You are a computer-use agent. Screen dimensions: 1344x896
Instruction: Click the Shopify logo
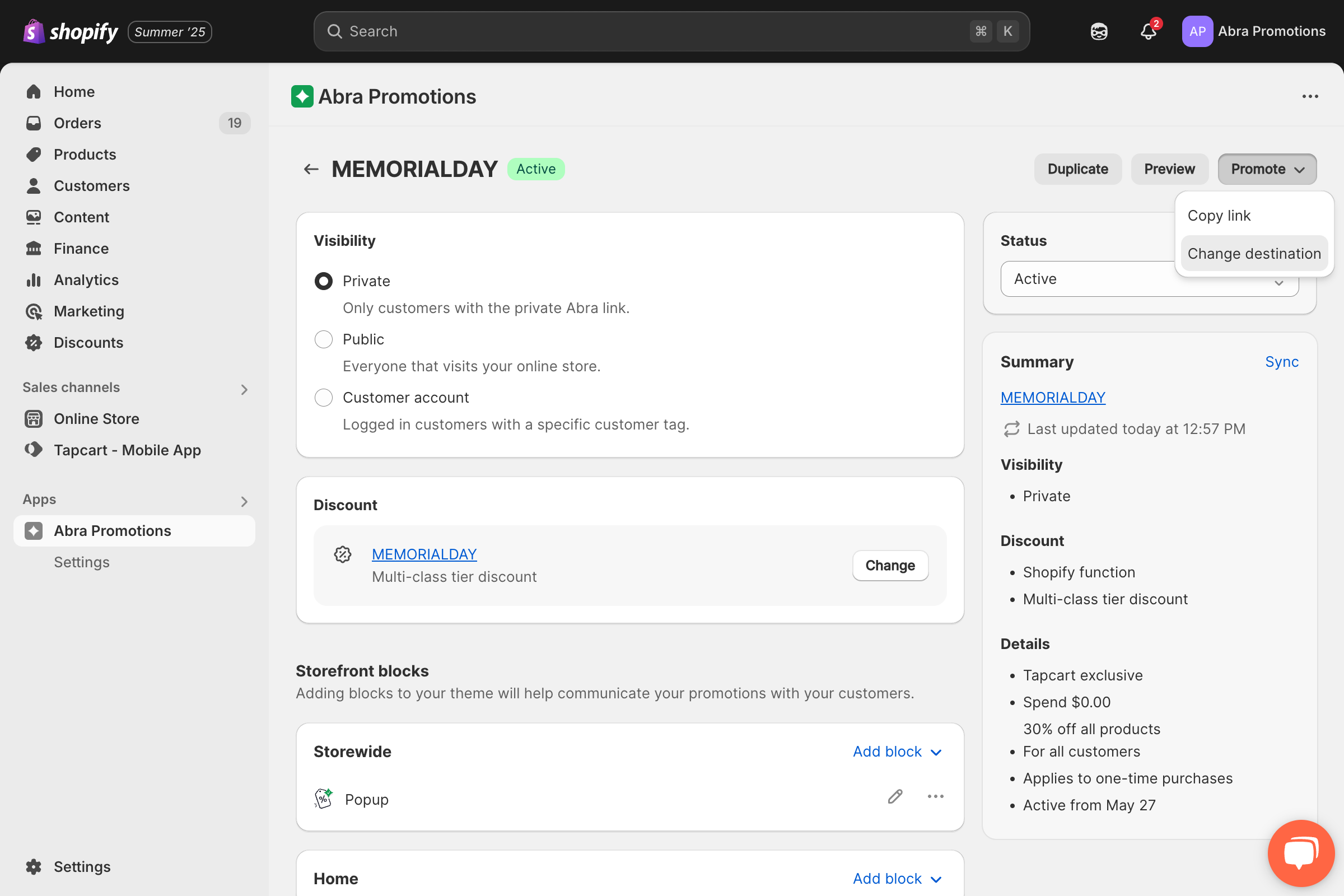click(x=71, y=31)
